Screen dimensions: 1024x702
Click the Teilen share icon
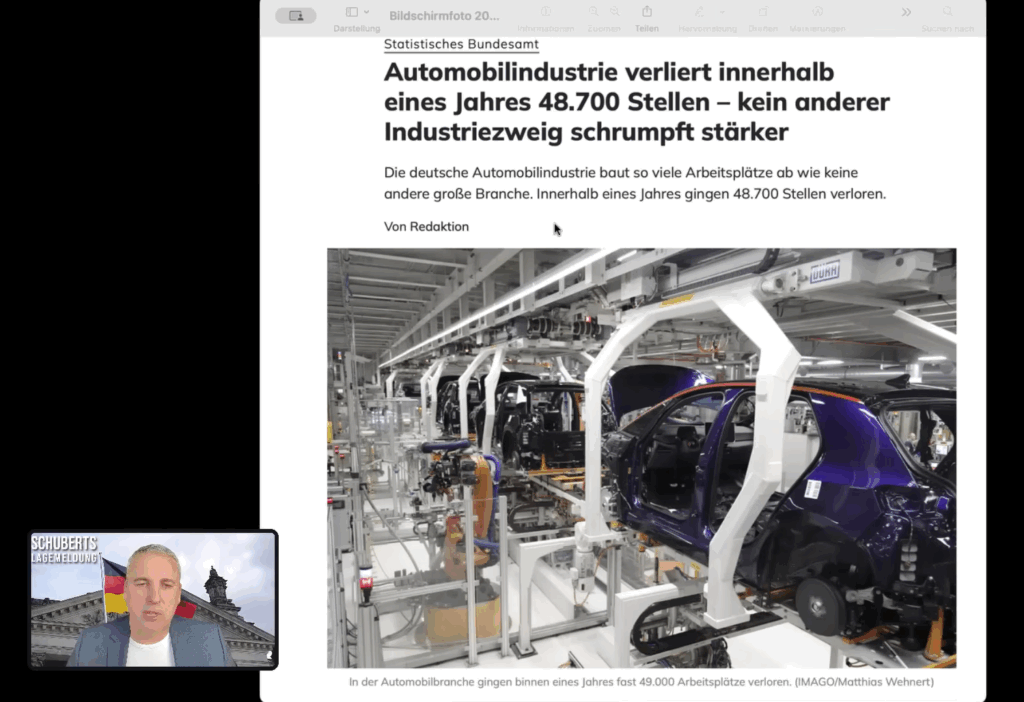click(x=647, y=12)
